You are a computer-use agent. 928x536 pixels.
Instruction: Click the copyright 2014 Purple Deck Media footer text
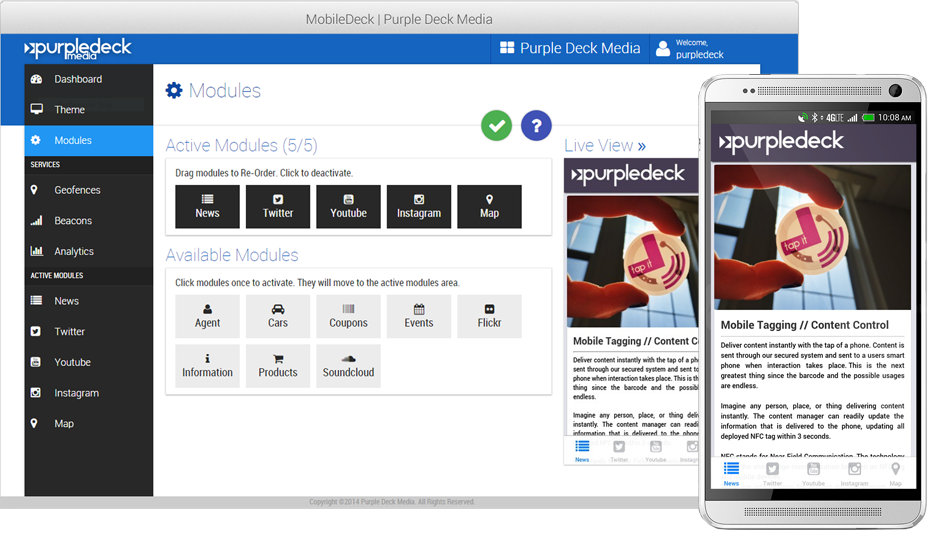[392, 502]
